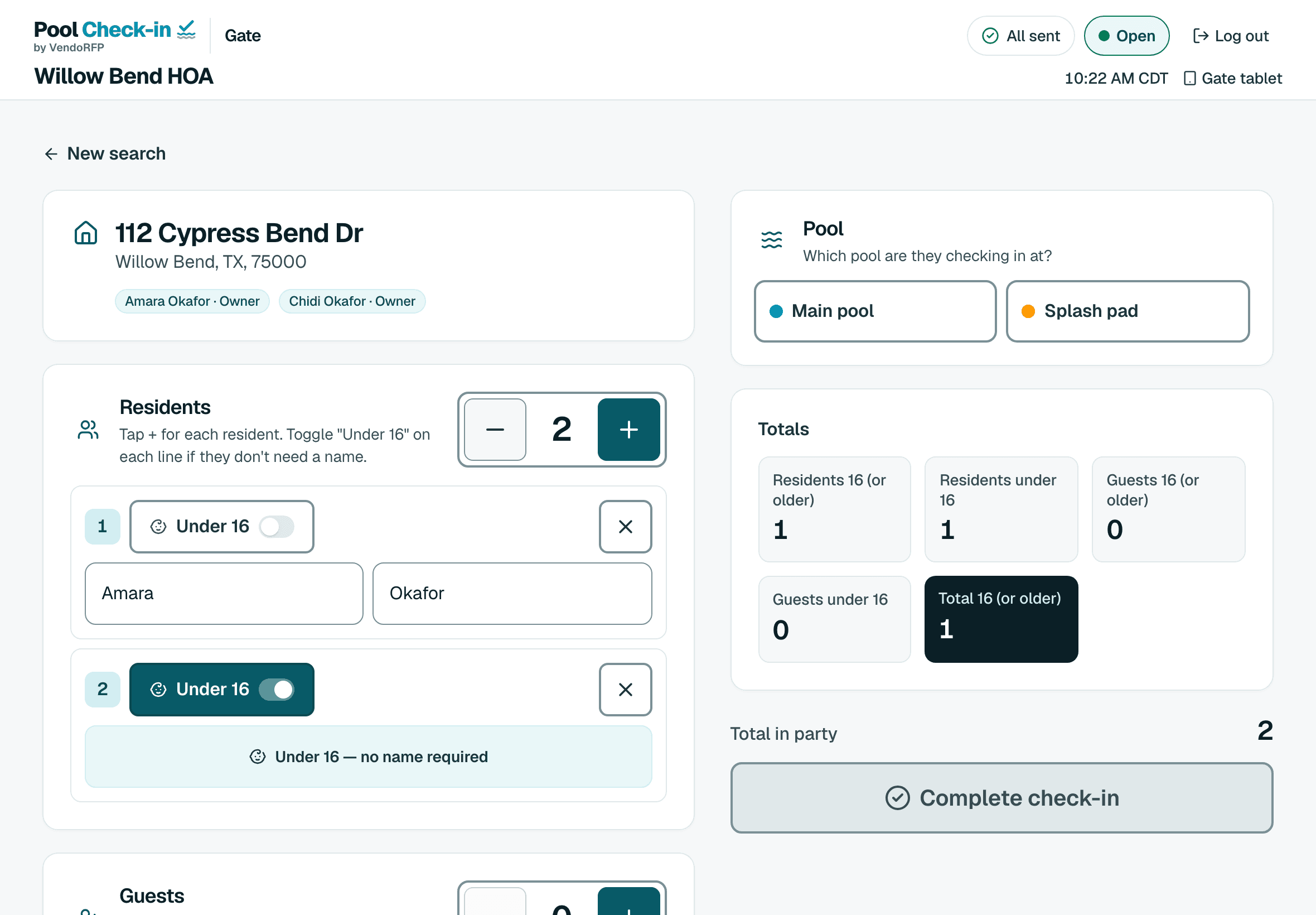Screen dimensions: 1316x915
Task: Click the Guests 16 (or older) tile
Action: (x=1168, y=509)
